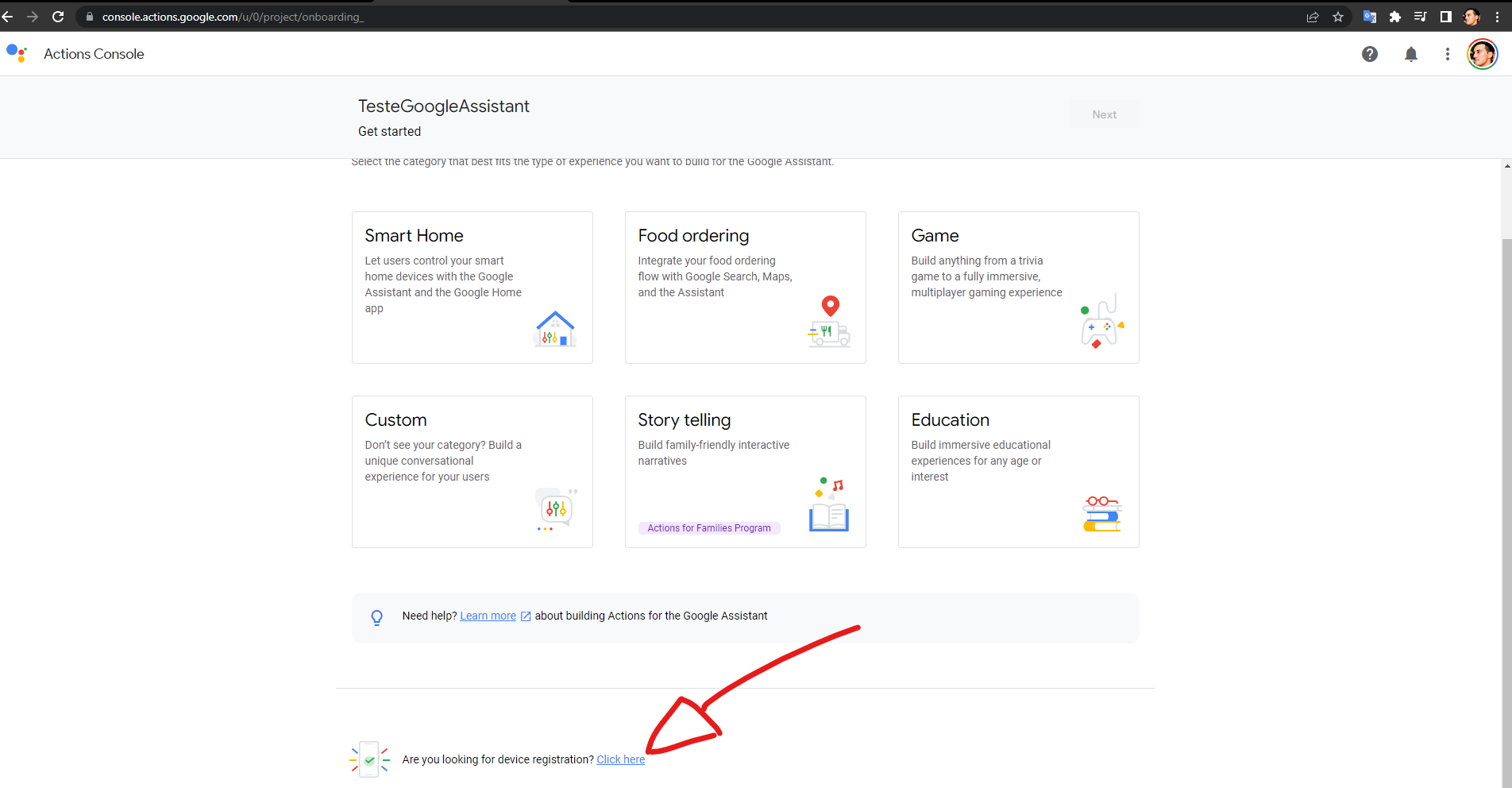
Task: Click the device registration Click here link
Action: (620, 759)
